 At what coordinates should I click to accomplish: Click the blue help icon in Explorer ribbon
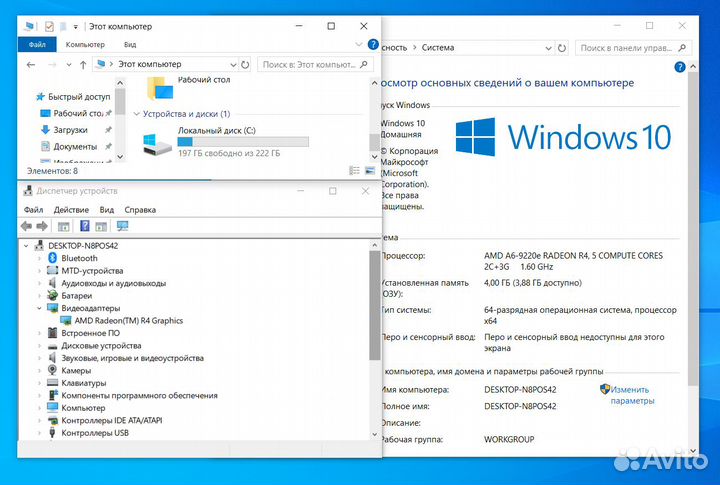[373, 45]
